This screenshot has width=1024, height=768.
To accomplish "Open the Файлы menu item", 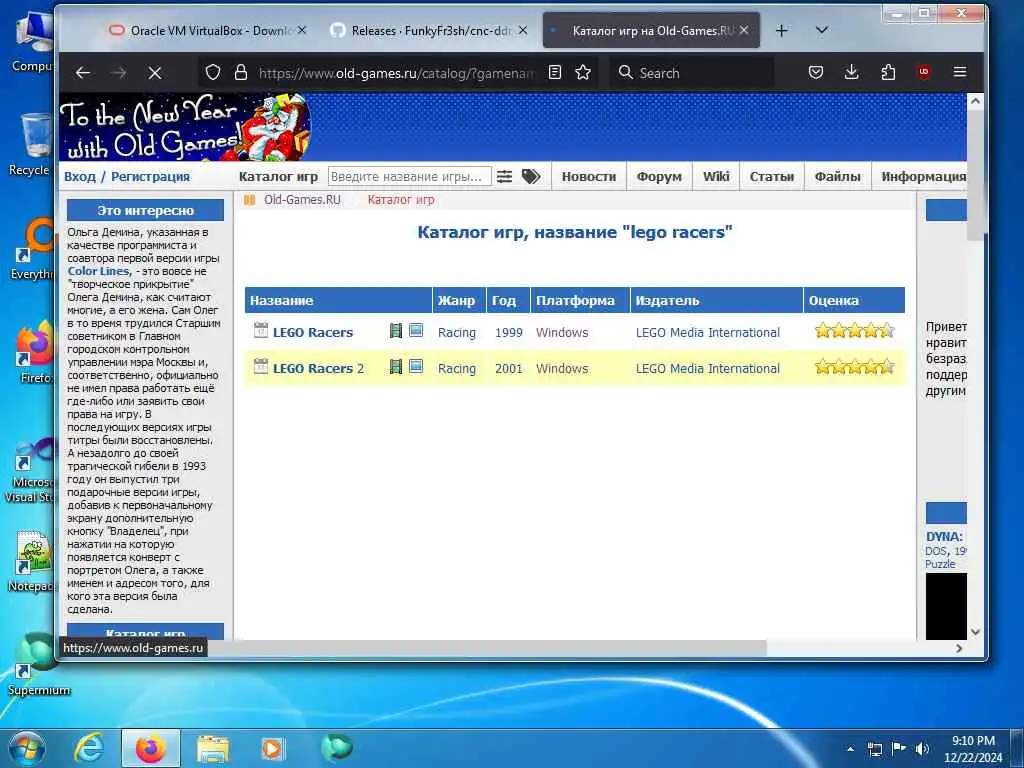I will coord(838,176).
